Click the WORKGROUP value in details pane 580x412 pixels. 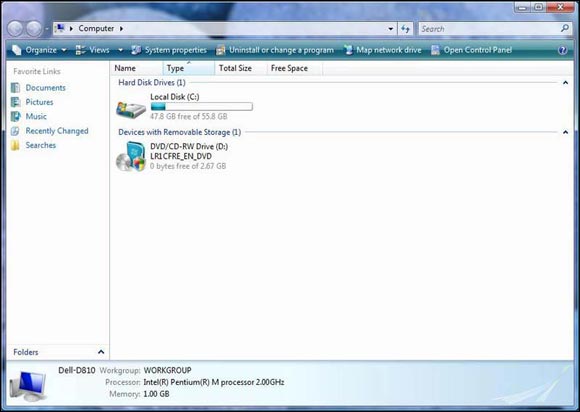[x=168, y=370]
